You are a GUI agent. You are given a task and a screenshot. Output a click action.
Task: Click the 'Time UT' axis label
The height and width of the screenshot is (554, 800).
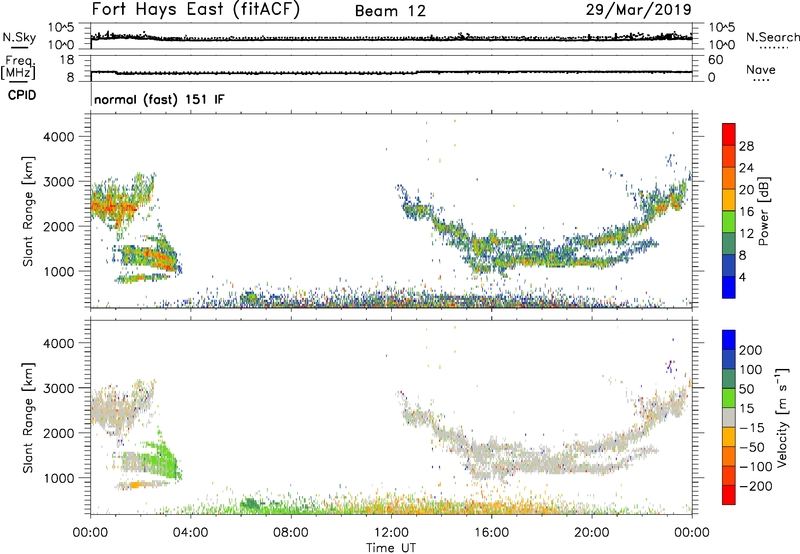(391, 548)
